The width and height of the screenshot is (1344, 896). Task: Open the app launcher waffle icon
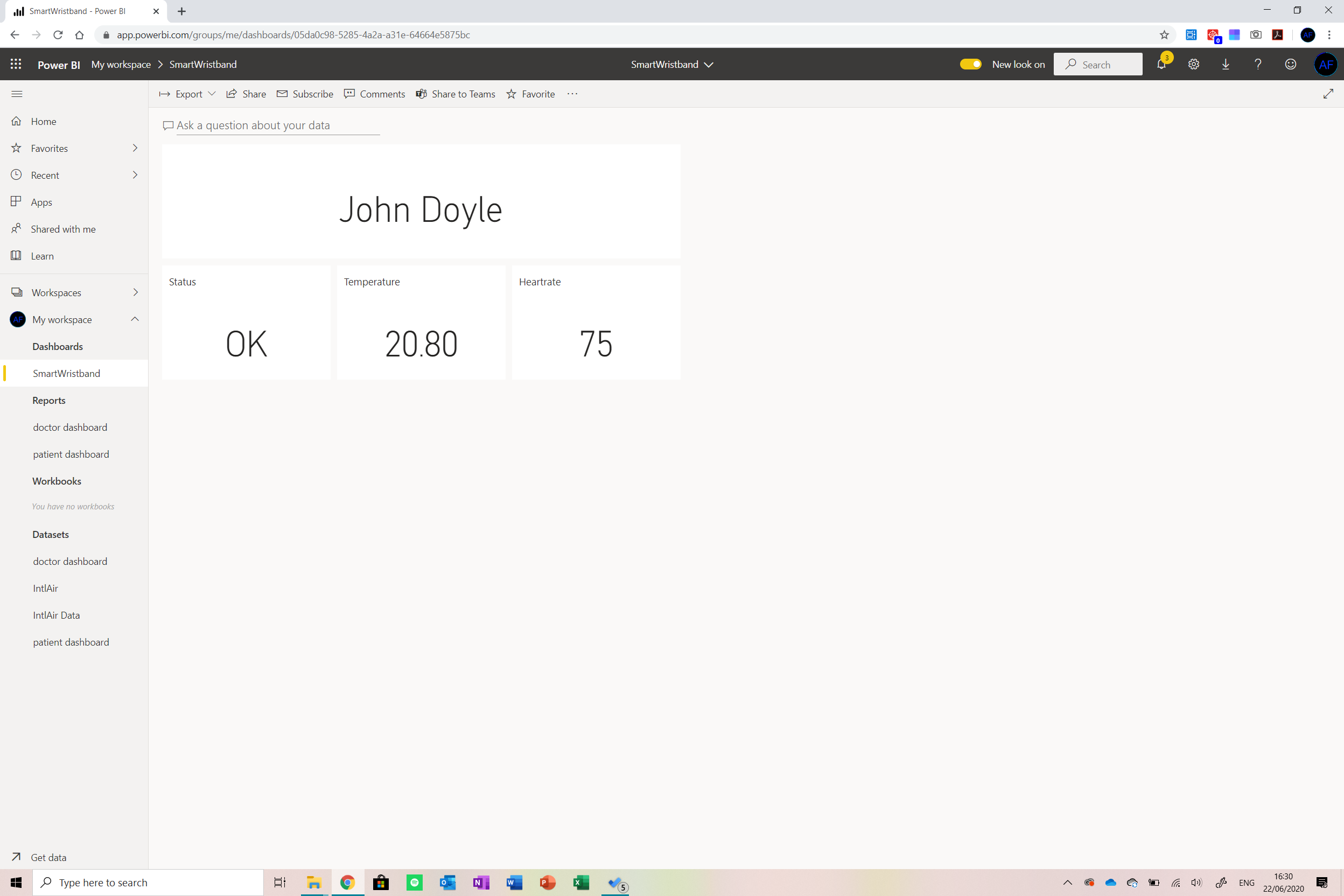click(16, 64)
